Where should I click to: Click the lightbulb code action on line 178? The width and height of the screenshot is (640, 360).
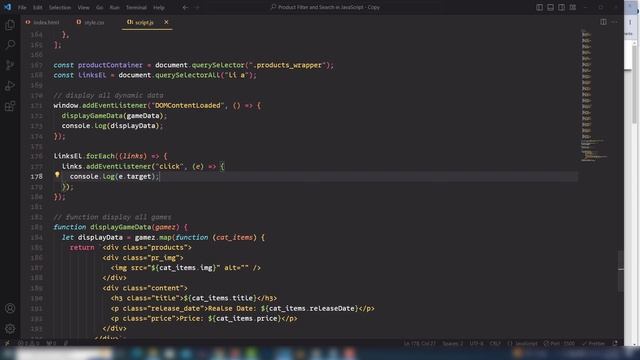(x=57, y=175)
